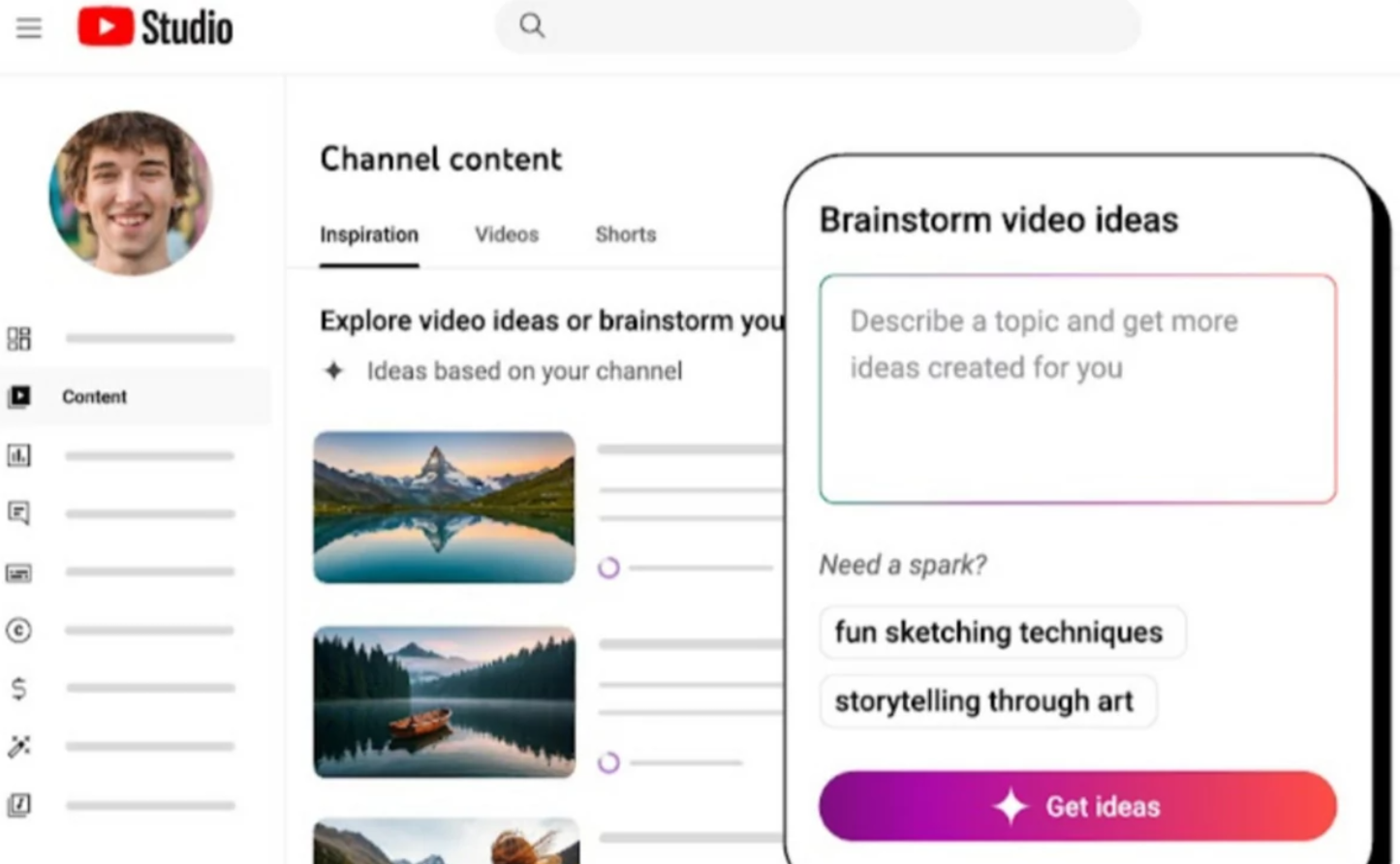The width and height of the screenshot is (1400, 864).
Task: Open the Earn dollar sign icon
Action: click(x=19, y=689)
